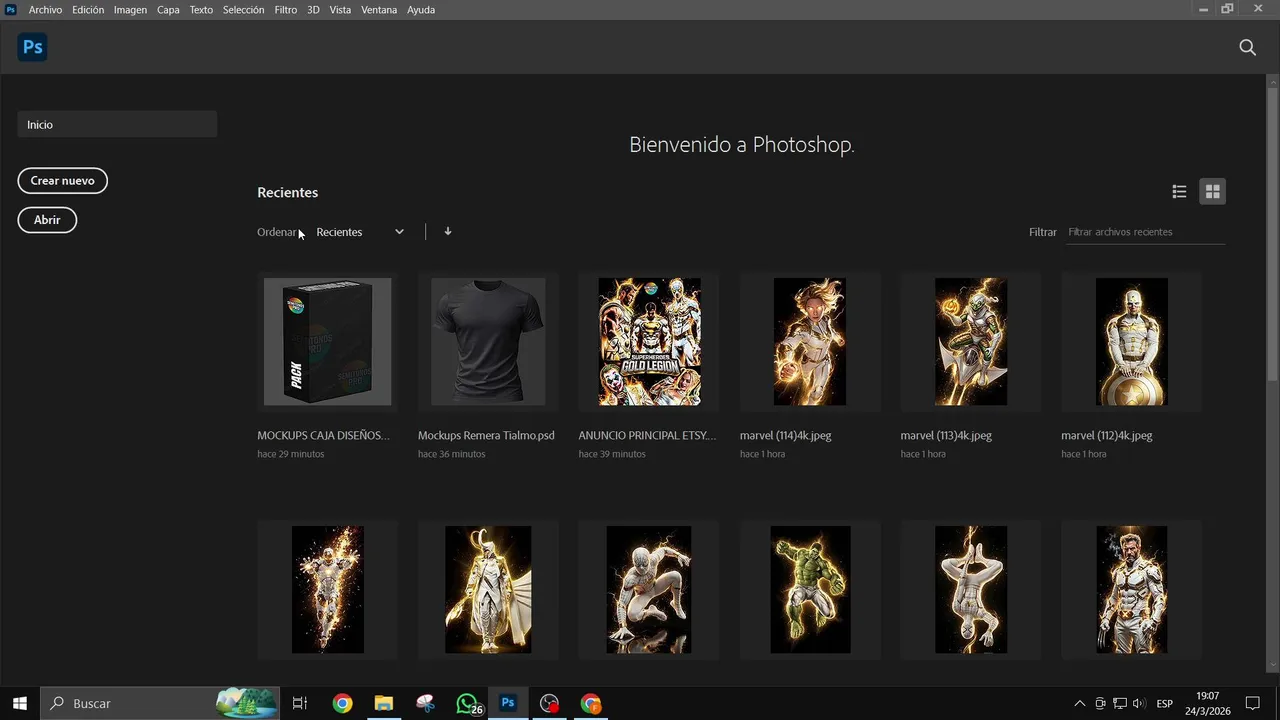
Task: Click the taskbar Buscar search box
Action: point(160,703)
